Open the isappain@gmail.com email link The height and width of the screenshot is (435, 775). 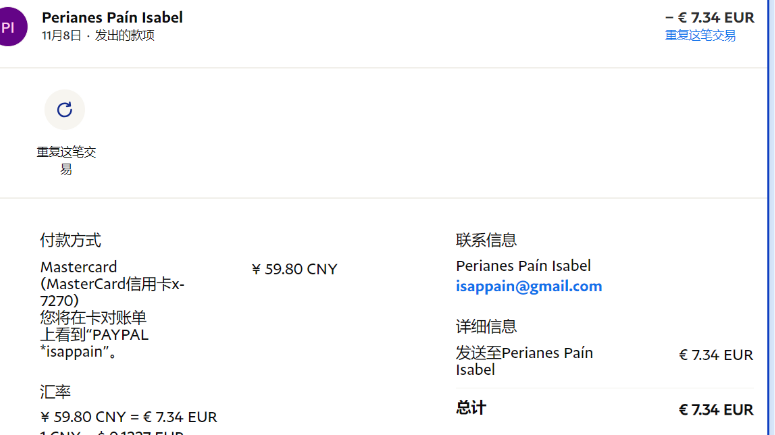pyautogui.click(x=529, y=286)
